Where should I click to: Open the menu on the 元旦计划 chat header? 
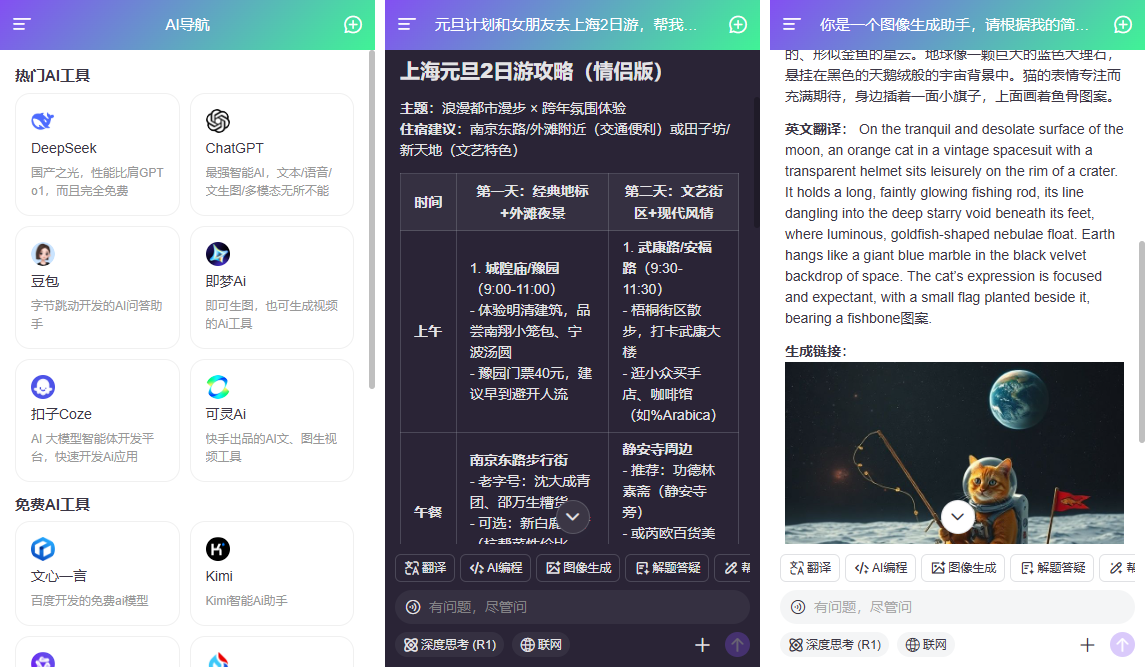click(408, 25)
